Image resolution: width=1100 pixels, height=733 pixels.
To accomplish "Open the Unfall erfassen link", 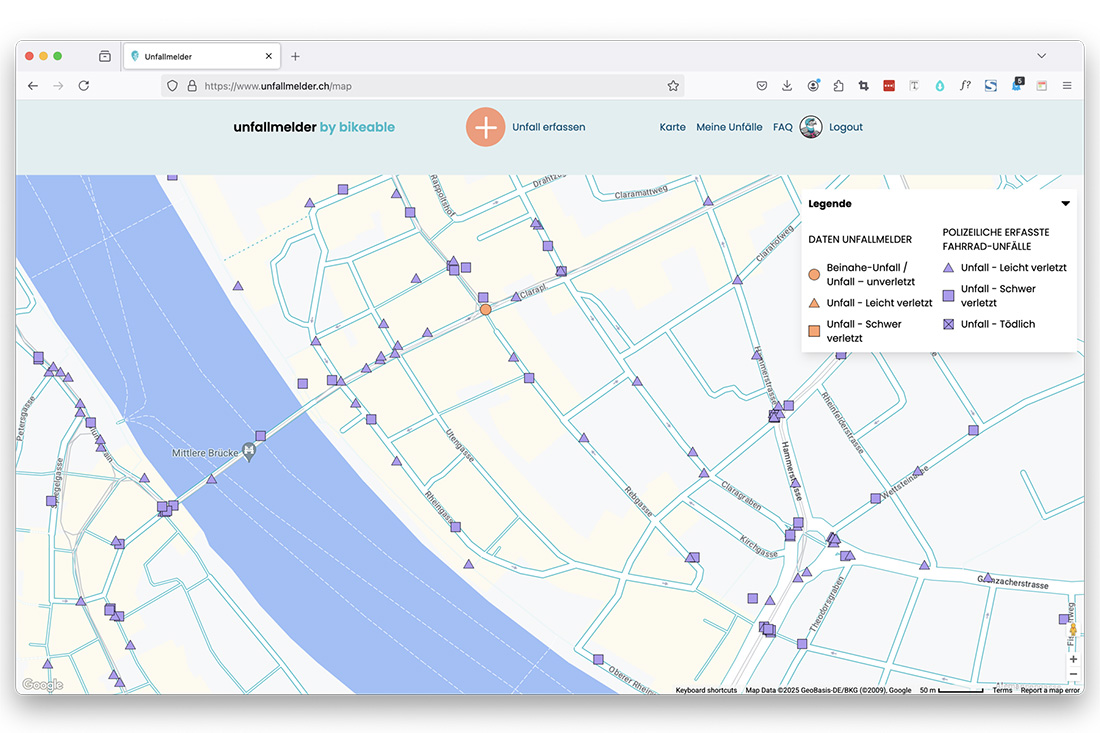I will [549, 127].
